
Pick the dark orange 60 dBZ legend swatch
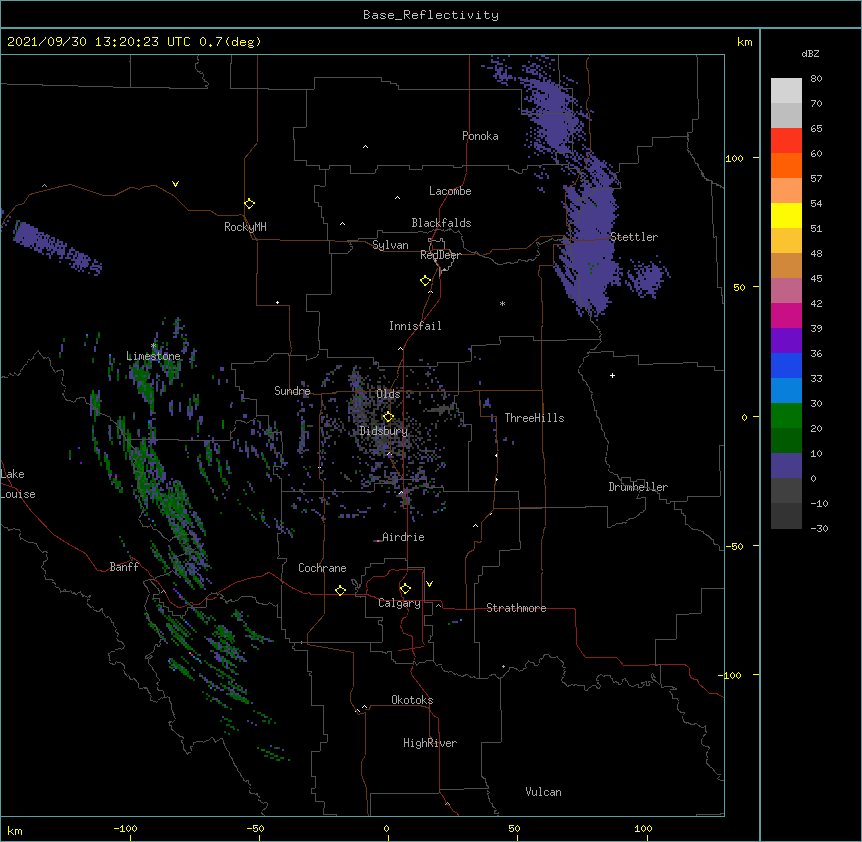[786, 165]
